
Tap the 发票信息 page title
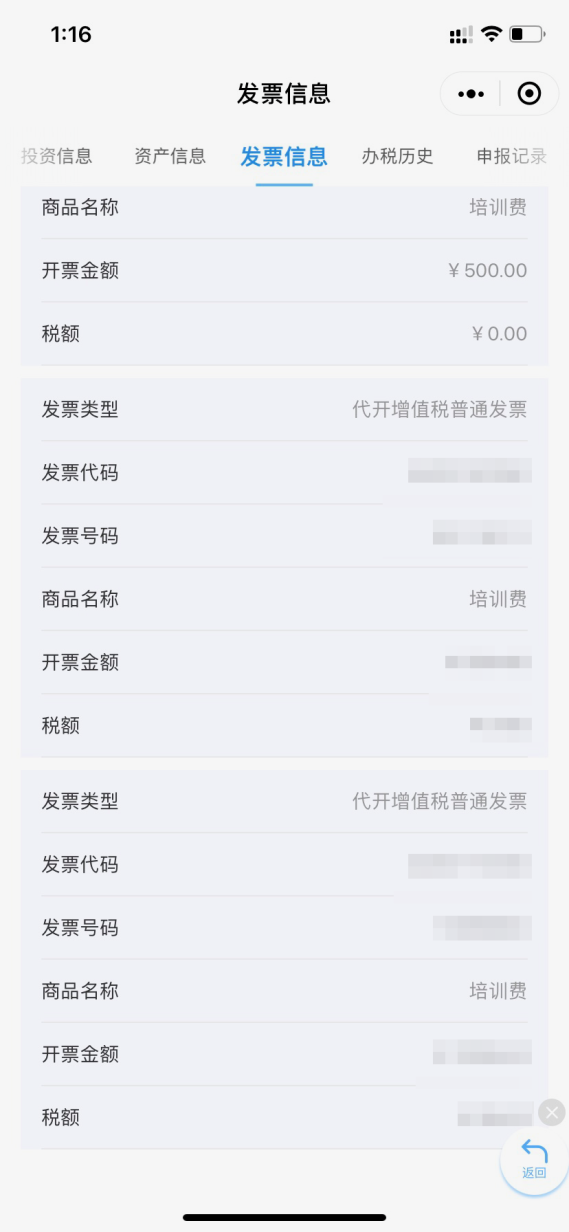tap(284, 94)
